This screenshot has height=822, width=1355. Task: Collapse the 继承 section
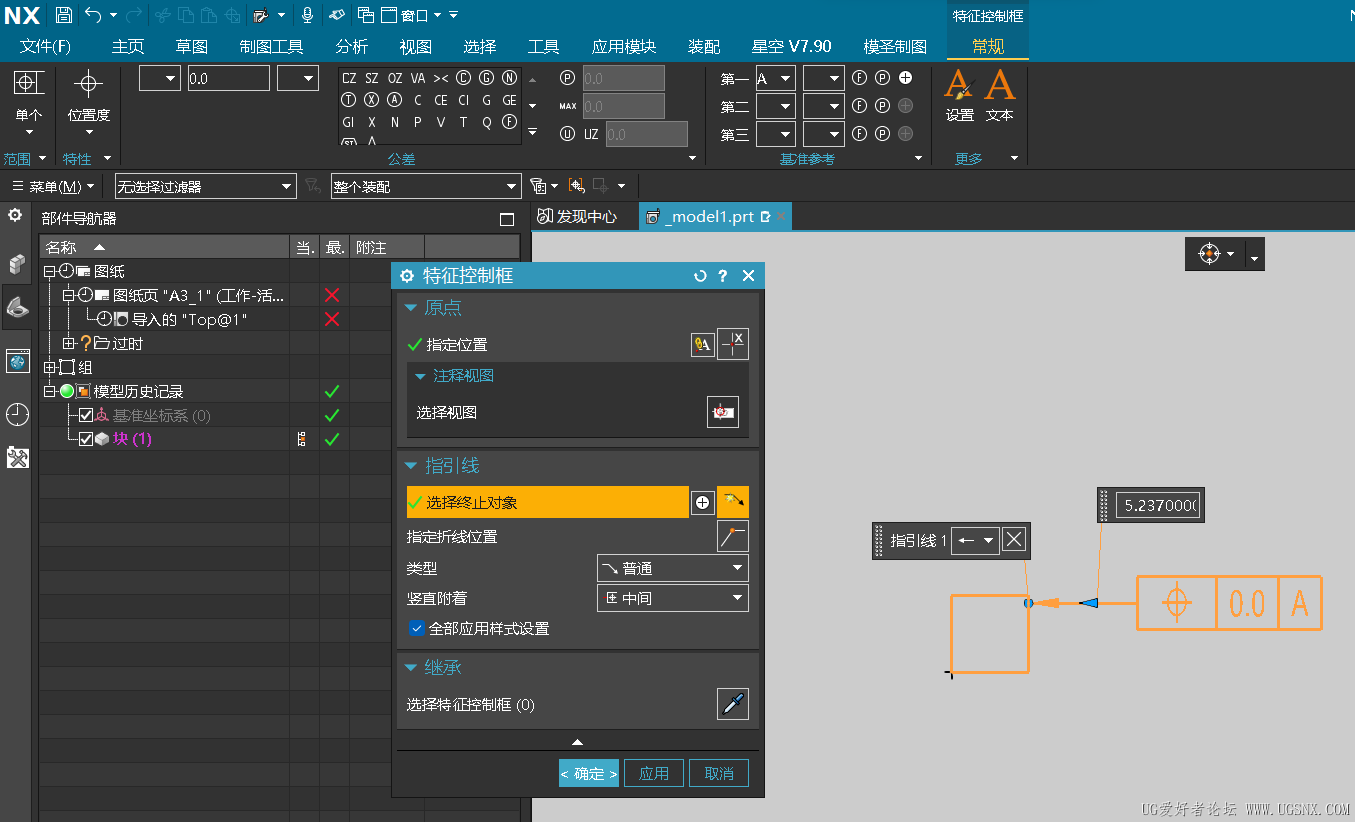(411, 667)
